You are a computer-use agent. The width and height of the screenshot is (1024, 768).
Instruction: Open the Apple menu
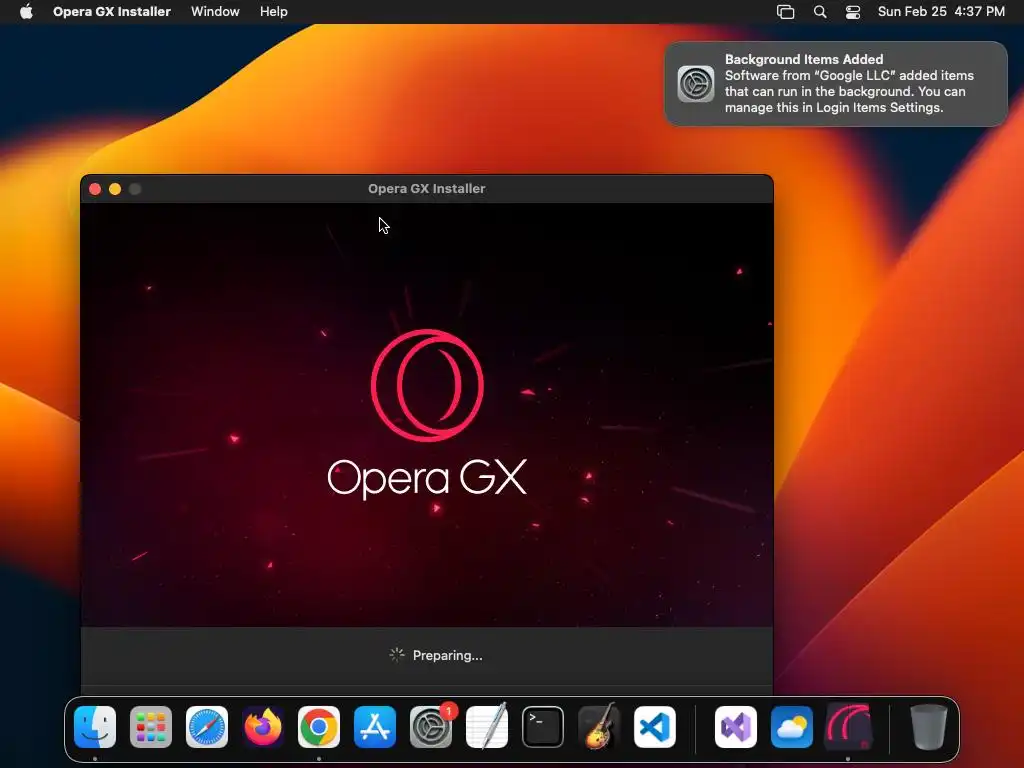click(x=26, y=11)
